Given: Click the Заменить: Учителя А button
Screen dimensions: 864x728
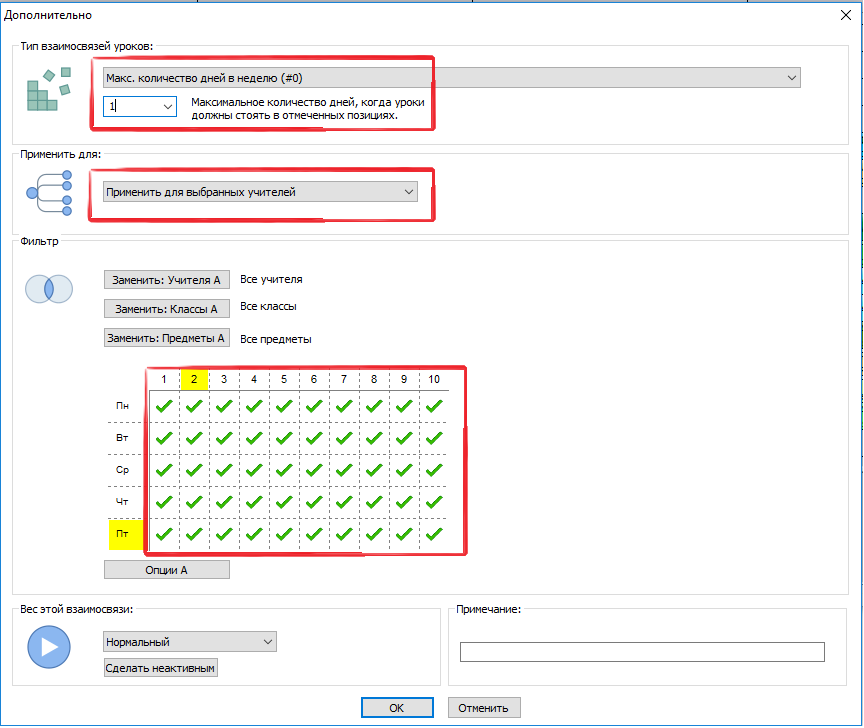Looking at the screenshot, I should tap(167, 280).
